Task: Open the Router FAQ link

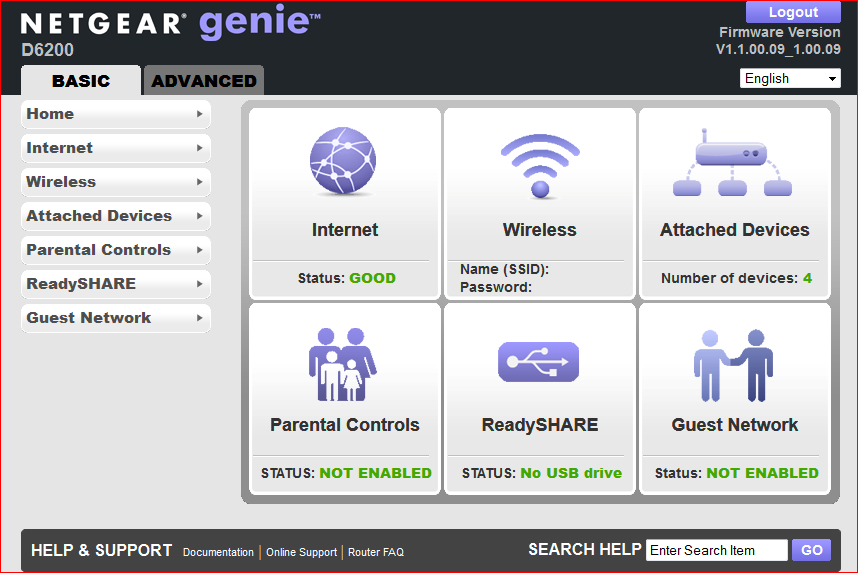Action: 376,552
